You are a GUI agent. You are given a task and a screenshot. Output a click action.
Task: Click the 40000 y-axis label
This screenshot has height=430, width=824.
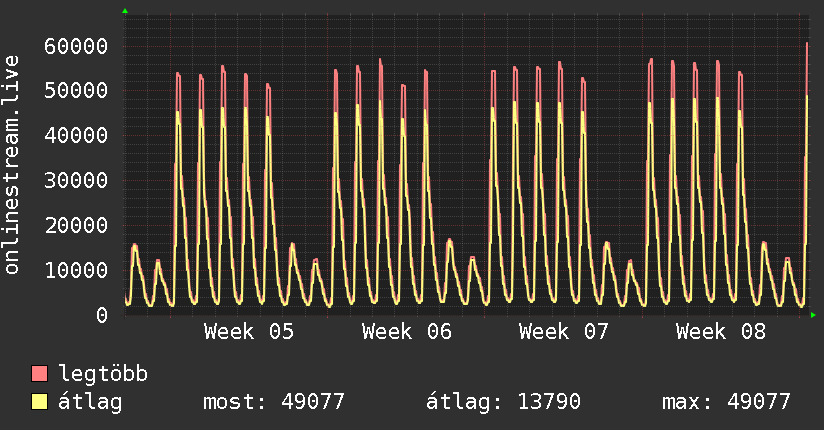(x=76, y=136)
